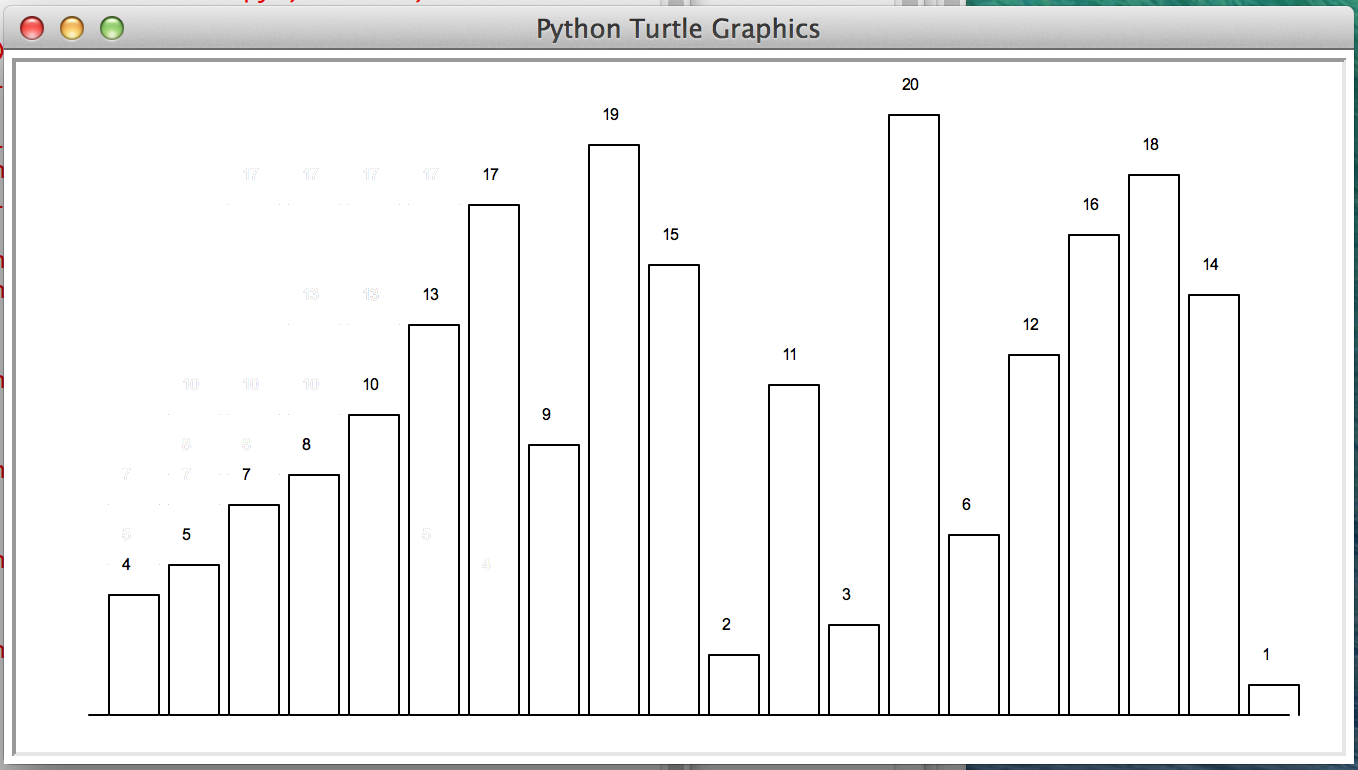Click the bar labeled 18
The height and width of the screenshot is (770, 1358).
pos(1154,445)
